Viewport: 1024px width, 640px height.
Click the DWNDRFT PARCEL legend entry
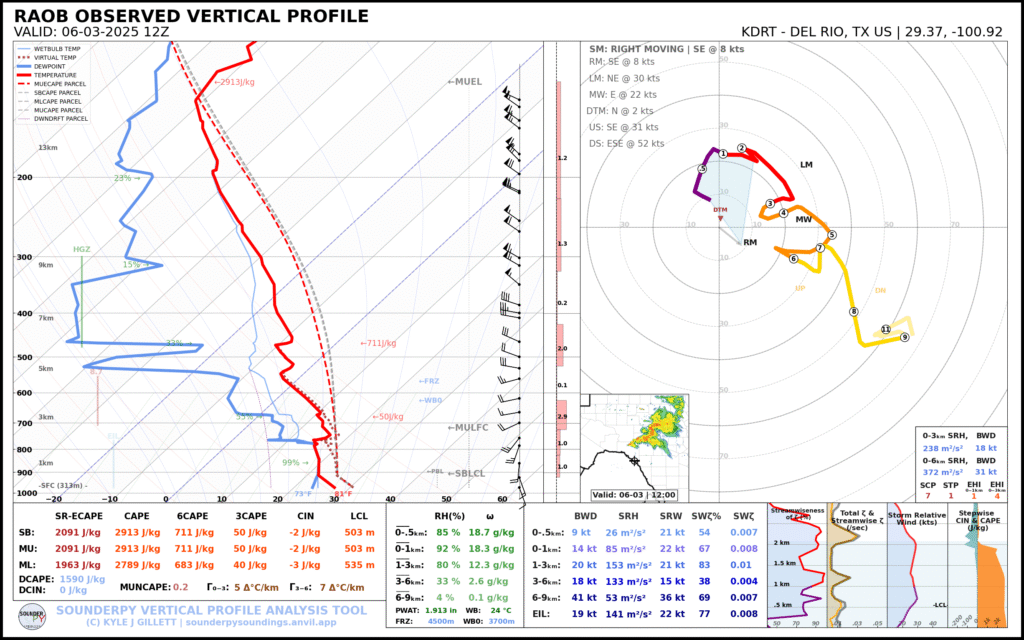60,118
